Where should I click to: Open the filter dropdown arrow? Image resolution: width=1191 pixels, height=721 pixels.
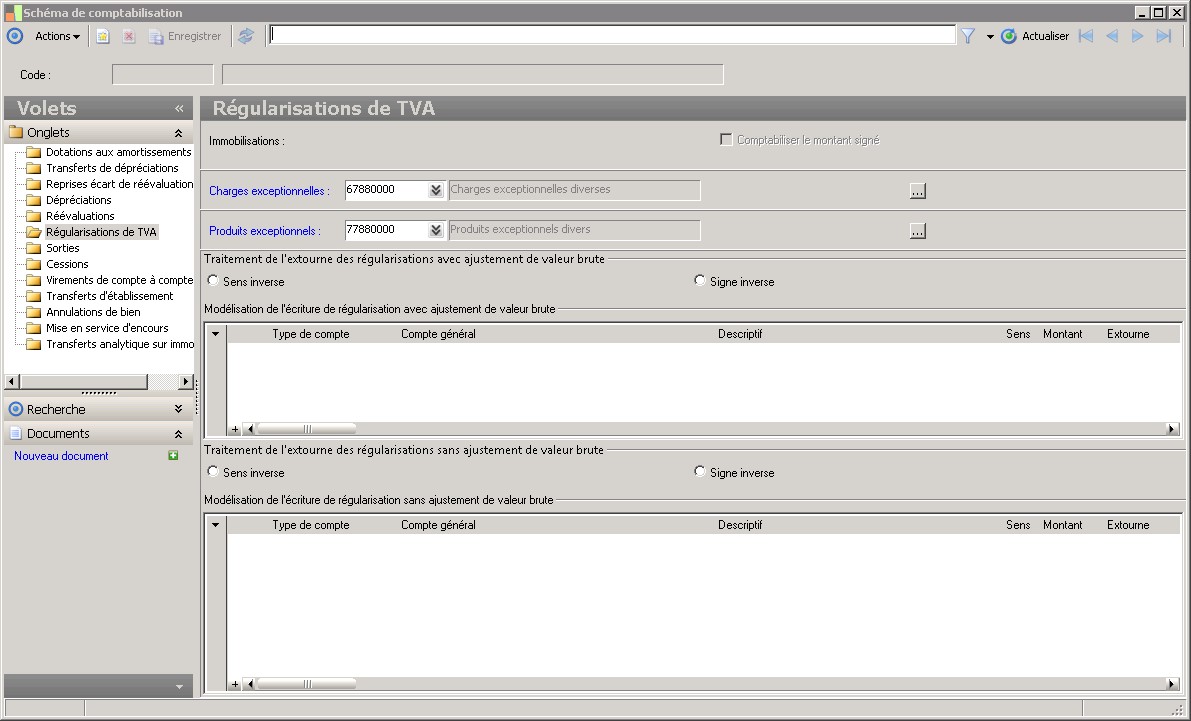(990, 36)
